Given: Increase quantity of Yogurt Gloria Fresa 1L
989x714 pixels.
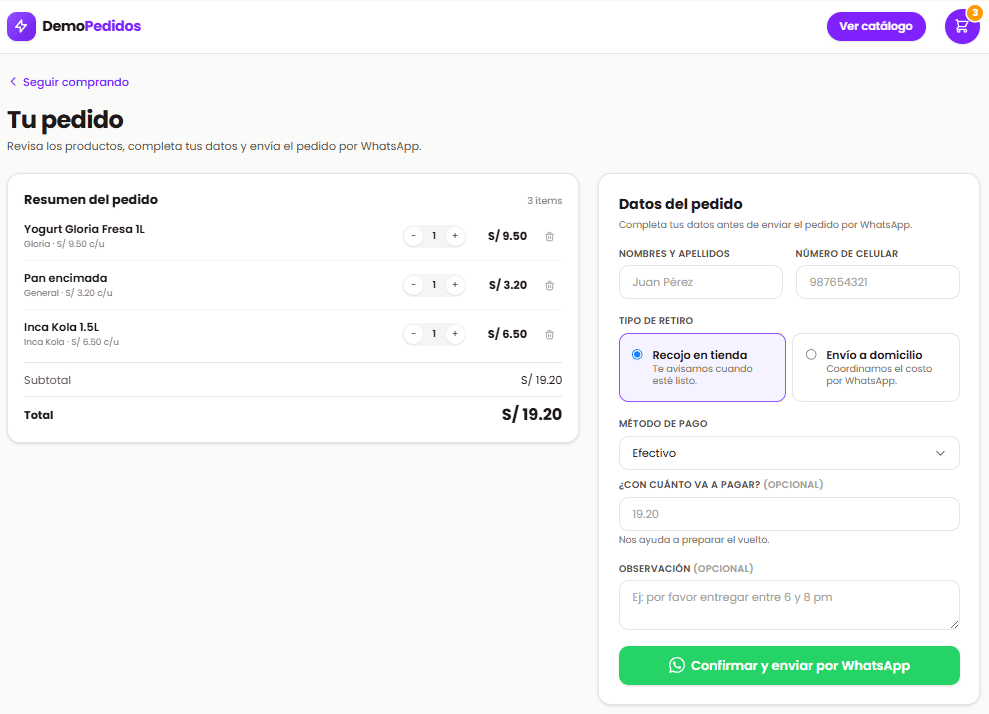Looking at the screenshot, I should (455, 236).
